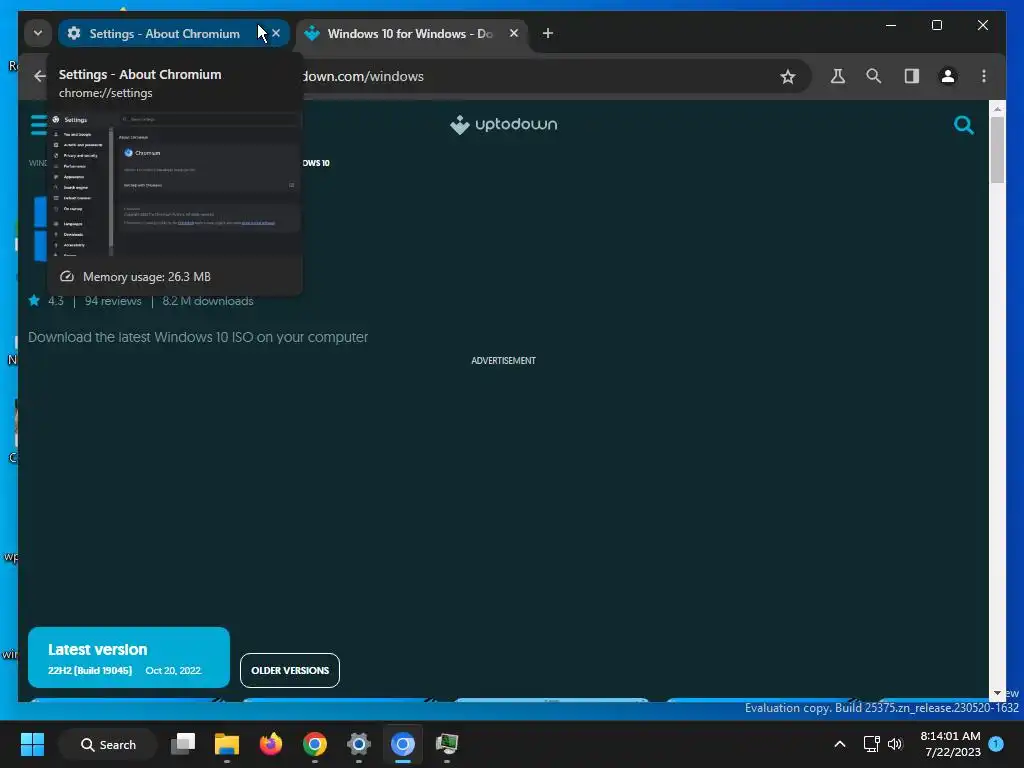Open the OLDER VERSIONS button
This screenshot has height=768, width=1024.
(x=290, y=671)
